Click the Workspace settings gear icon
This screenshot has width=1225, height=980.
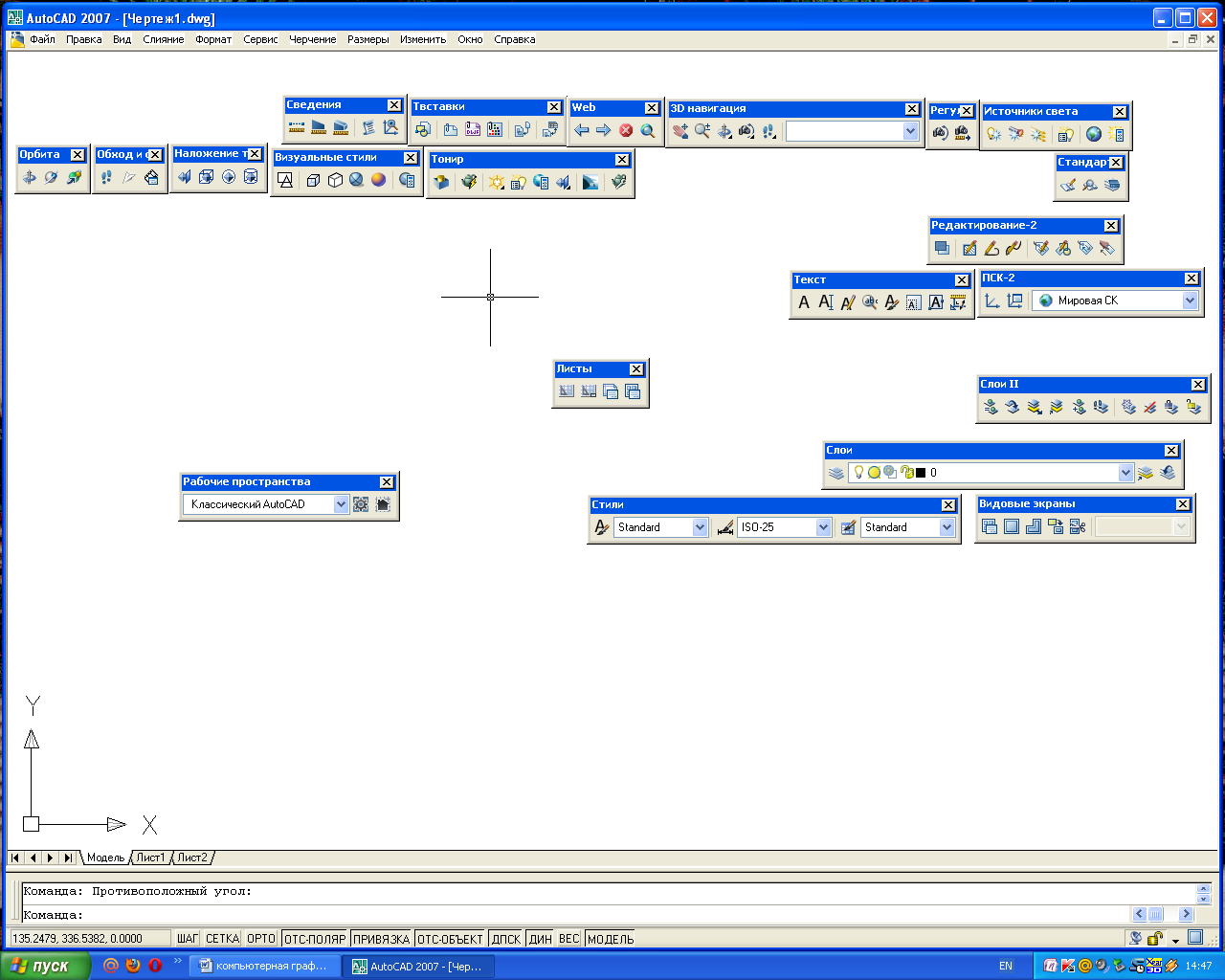pyautogui.click(x=361, y=504)
